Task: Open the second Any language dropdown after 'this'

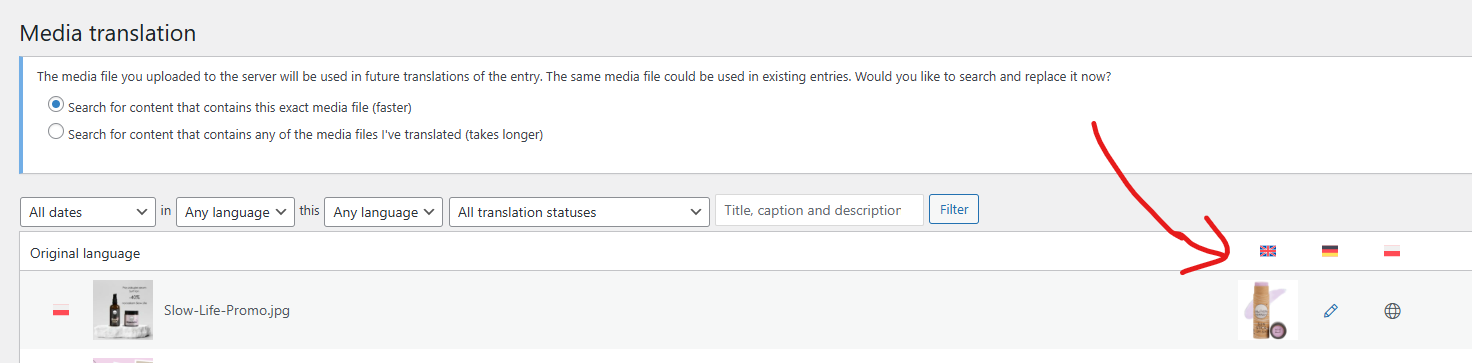Action: (x=384, y=212)
